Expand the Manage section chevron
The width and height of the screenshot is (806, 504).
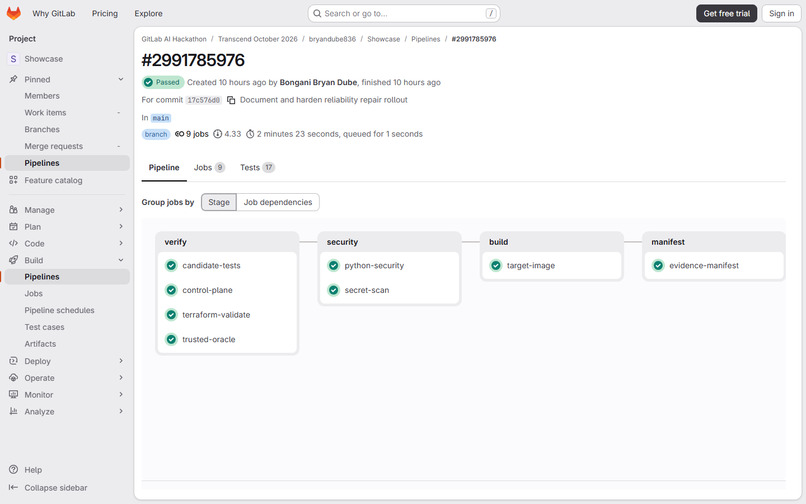(121, 210)
